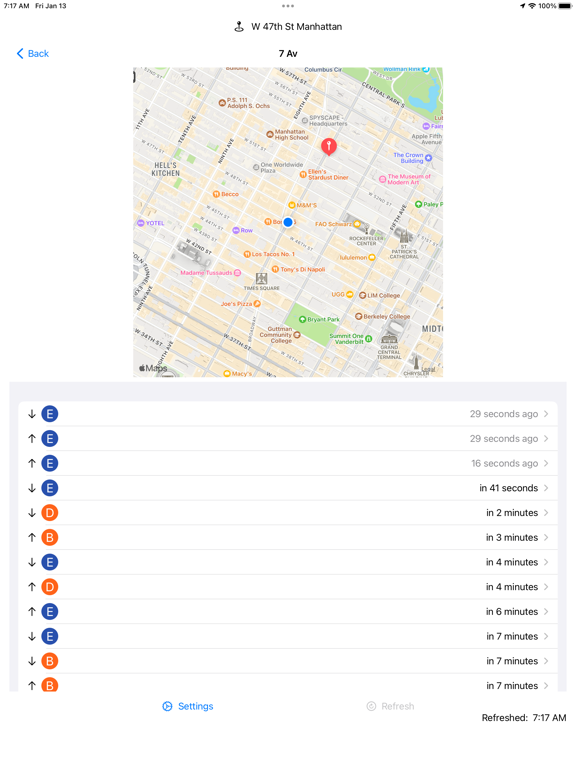The height and width of the screenshot is (768, 576).
Task: Tap the Times Square landmark icon
Action: click(262, 279)
